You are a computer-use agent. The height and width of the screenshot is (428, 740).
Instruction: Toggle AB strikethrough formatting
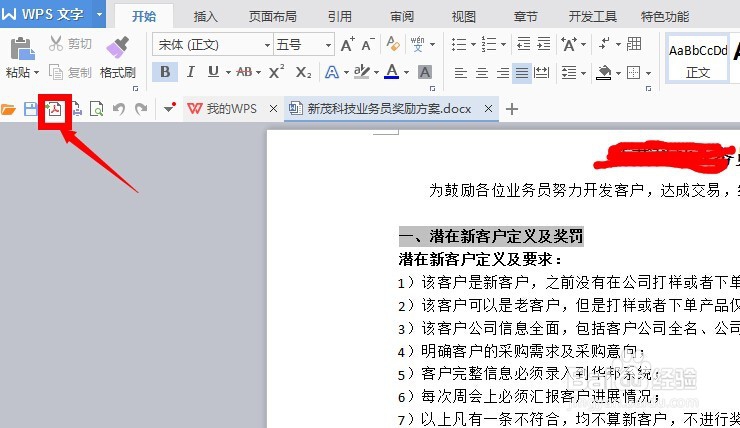click(244, 72)
